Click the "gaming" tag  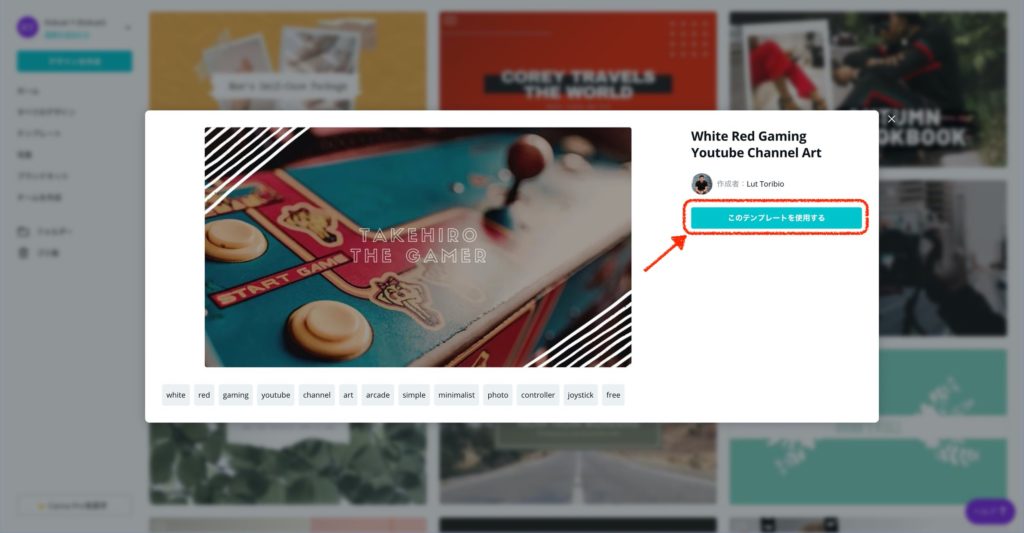click(x=236, y=395)
